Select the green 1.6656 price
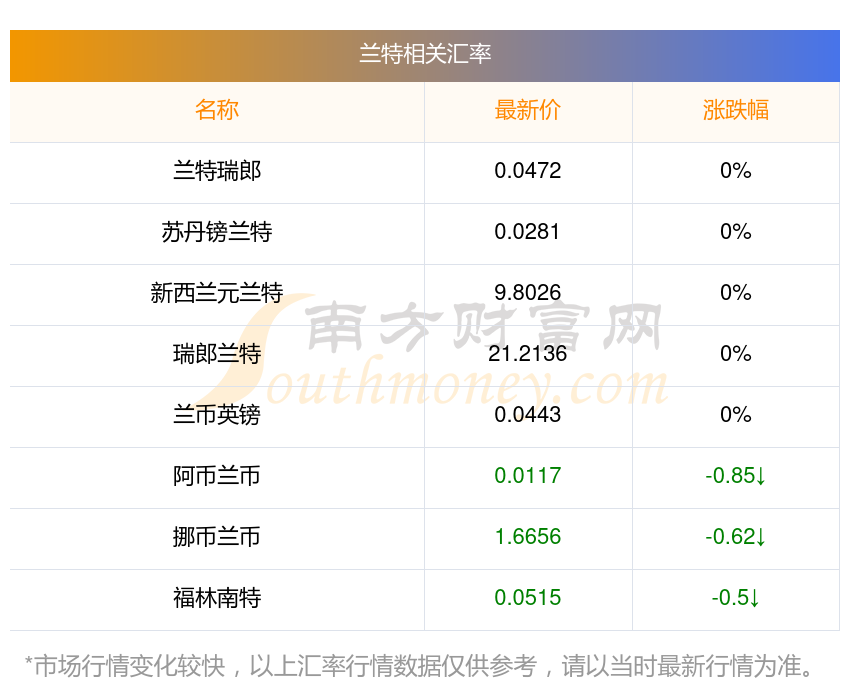This screenshot has height=697, width=850. 528,537
